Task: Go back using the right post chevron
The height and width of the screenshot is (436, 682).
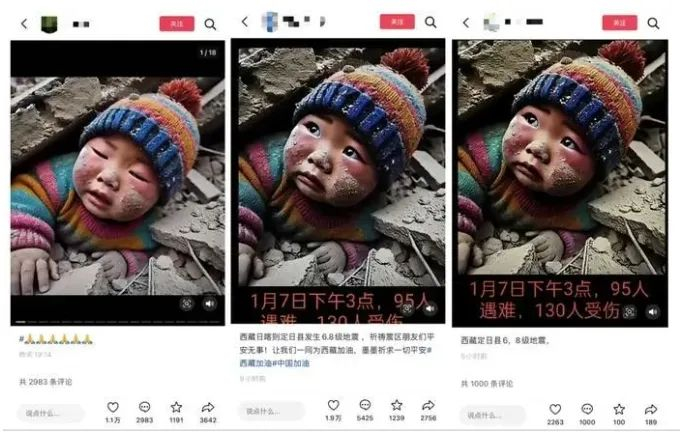Action: [466, 23]
